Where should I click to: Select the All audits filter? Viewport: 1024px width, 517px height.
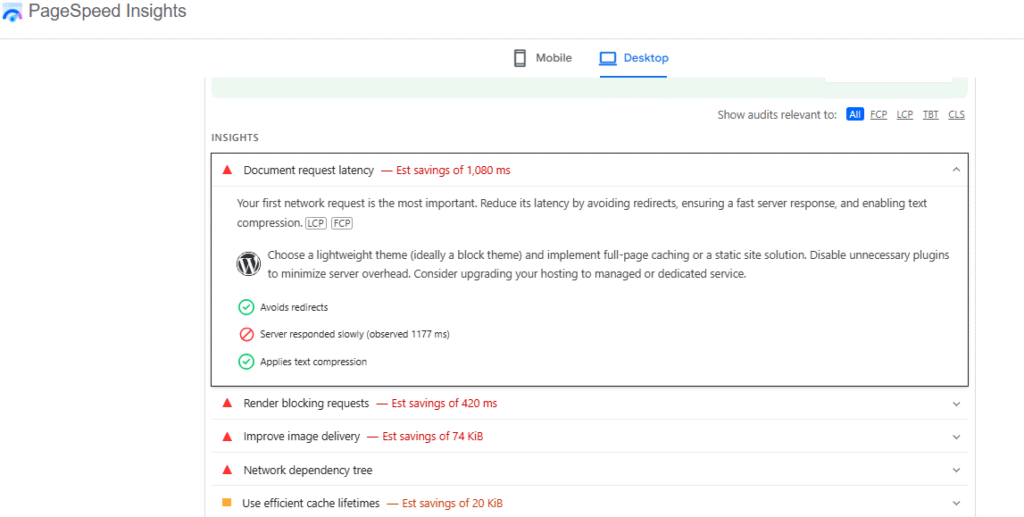coord(855,115)
